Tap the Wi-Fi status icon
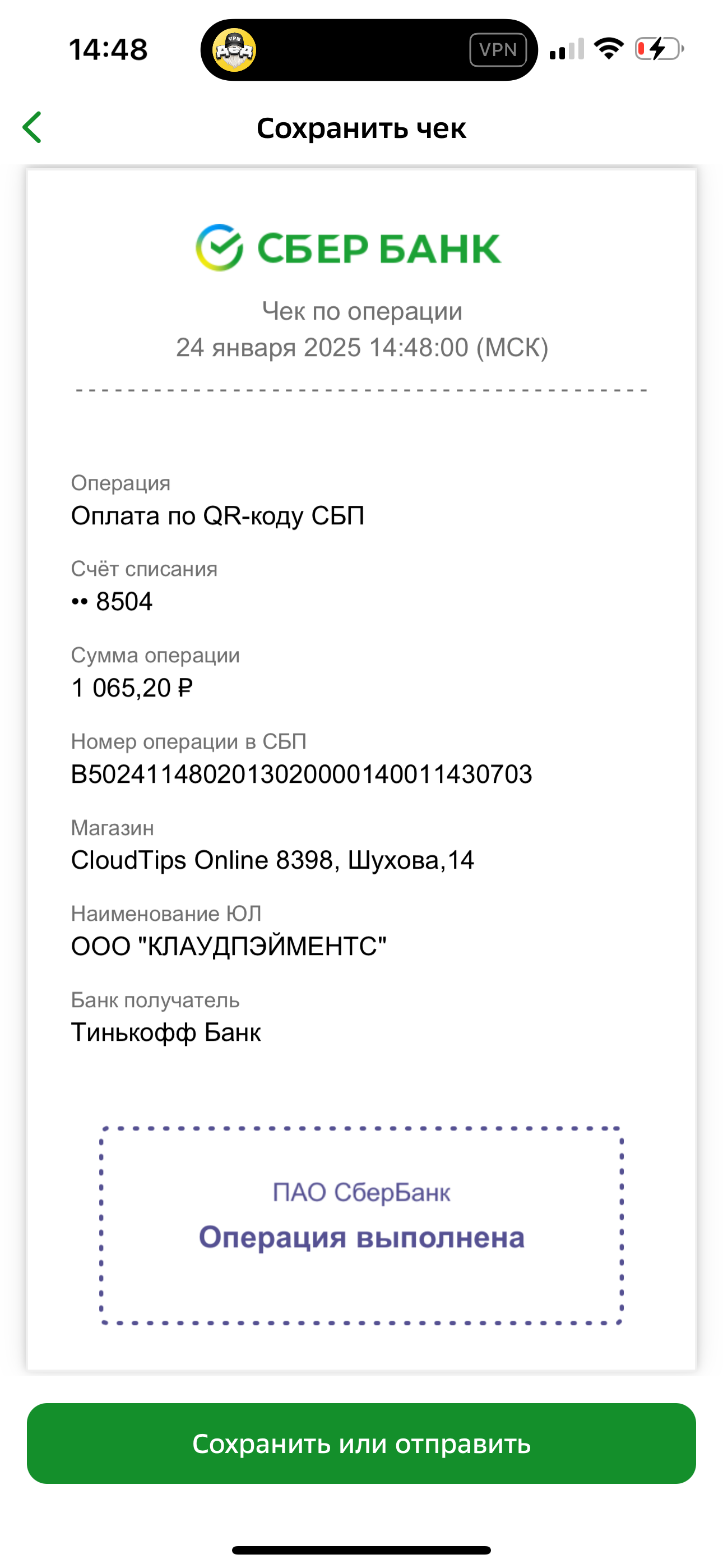Viewport: 723px width, 1568px height. pos(609,49)
